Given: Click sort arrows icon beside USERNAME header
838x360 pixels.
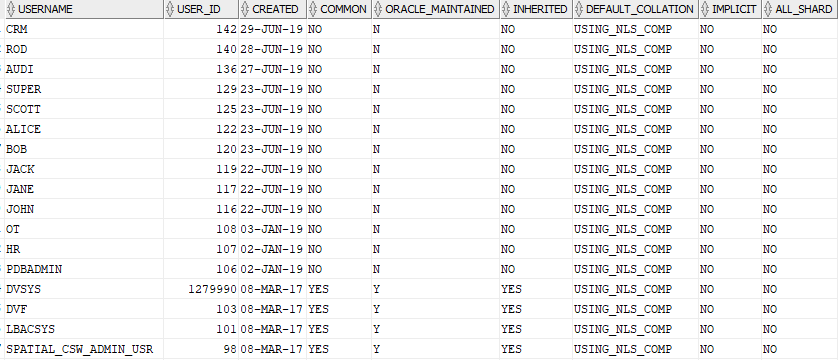Looking at the screenshot, I should click(11, 9).
